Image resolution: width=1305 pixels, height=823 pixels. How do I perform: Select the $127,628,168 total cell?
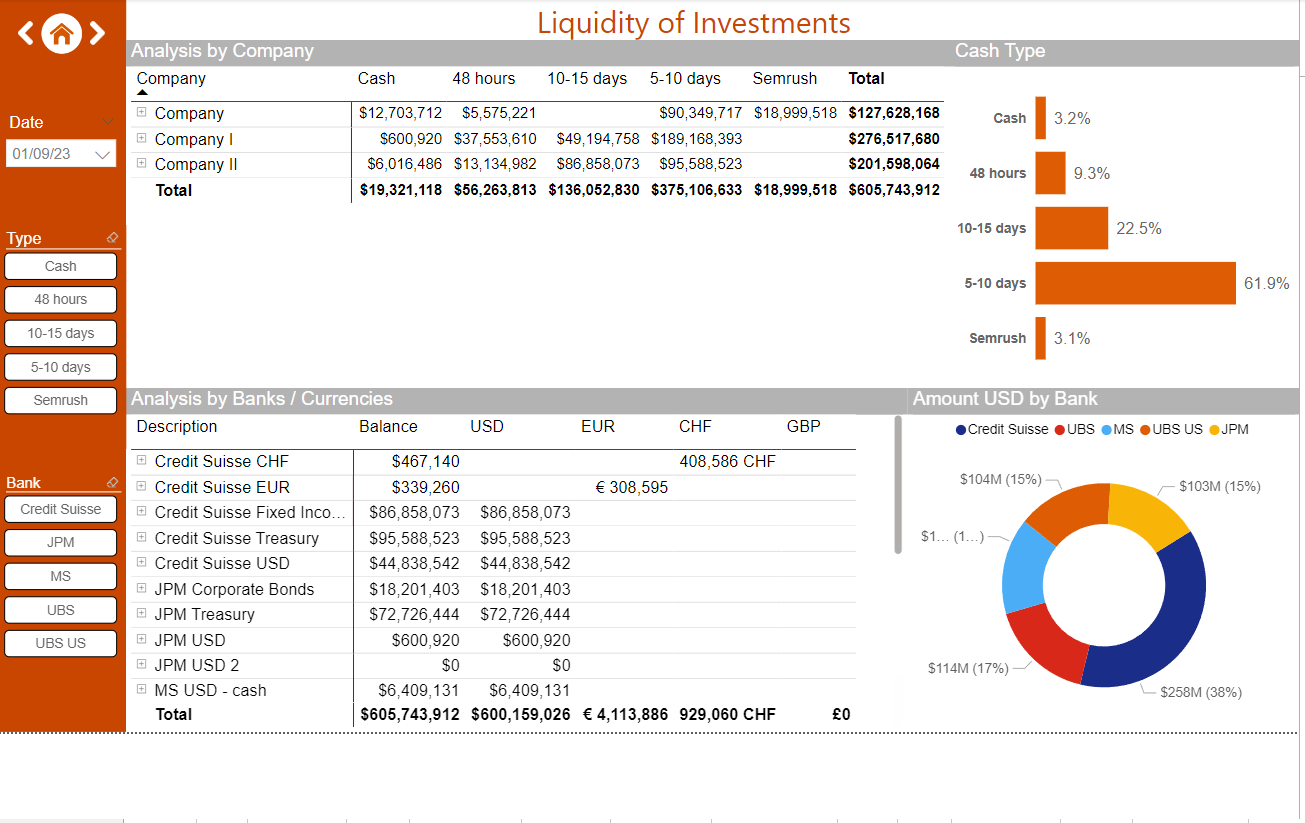[894, 113]
